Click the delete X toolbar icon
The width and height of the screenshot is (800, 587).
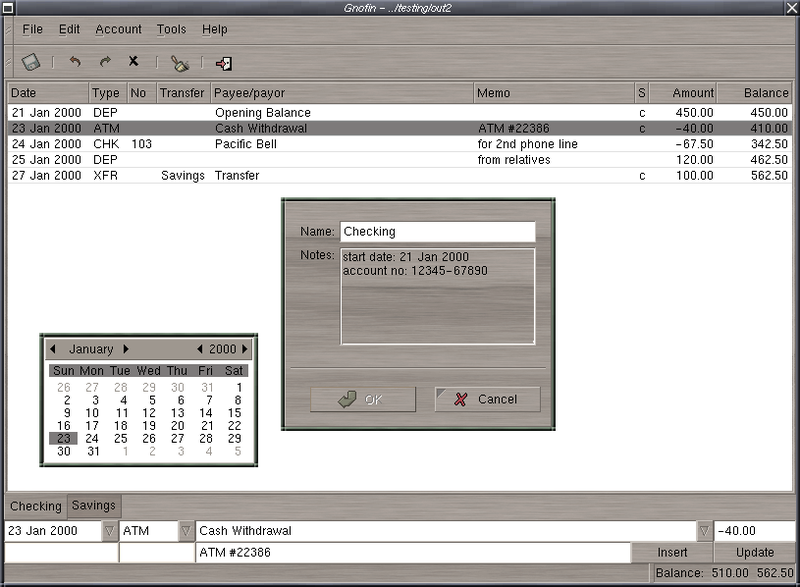(133, 61)
